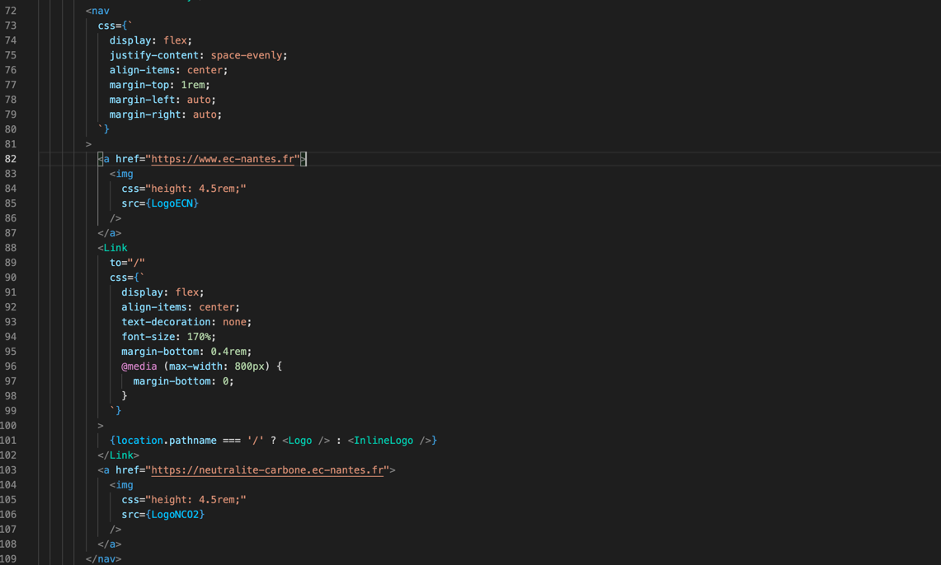Click the <img tag on line 83

[x=121, y=174]
